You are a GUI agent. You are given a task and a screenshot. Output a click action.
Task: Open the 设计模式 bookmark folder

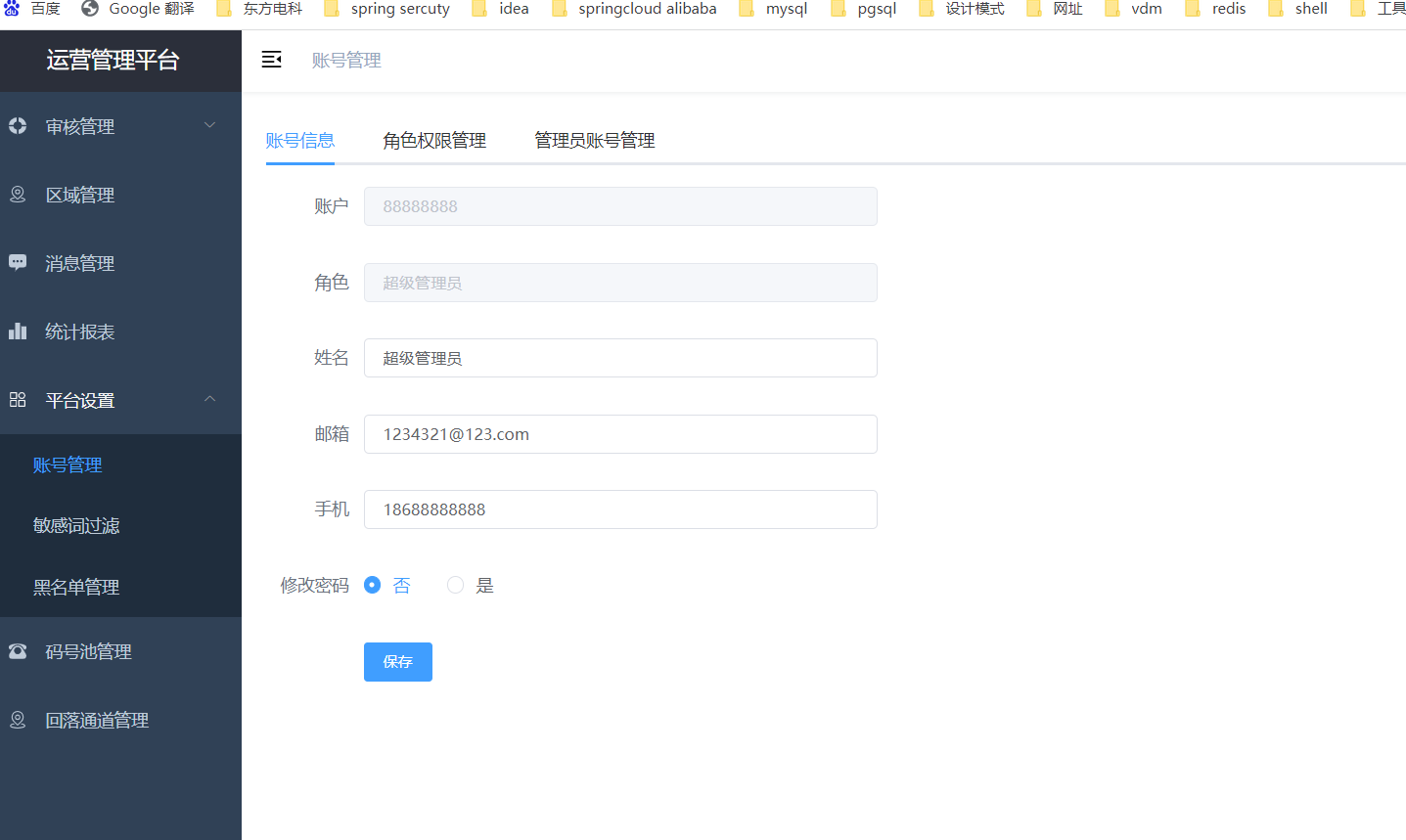click(962, 9)
